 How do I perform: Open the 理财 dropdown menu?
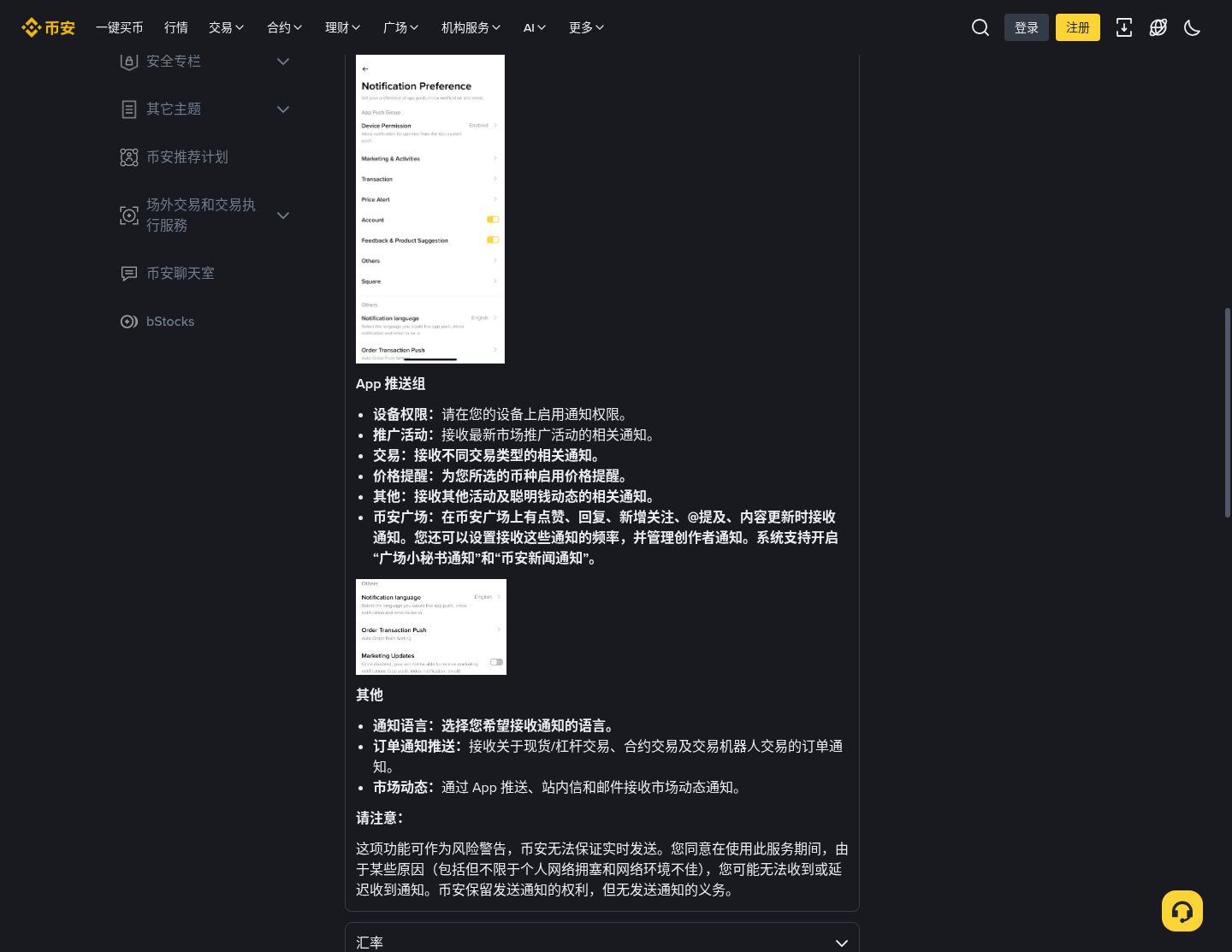coord(343,27)
